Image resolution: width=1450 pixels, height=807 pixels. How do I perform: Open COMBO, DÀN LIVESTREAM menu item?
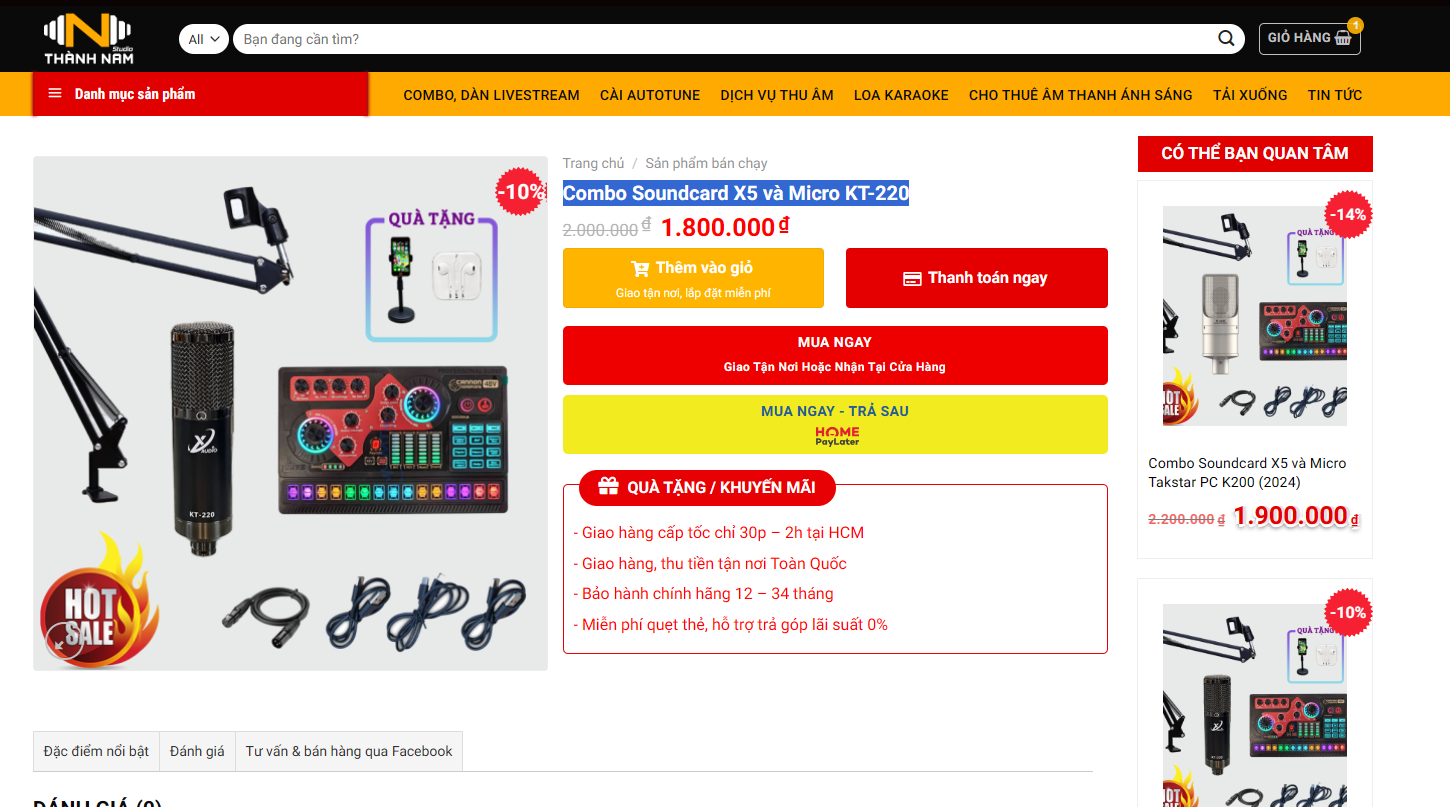pyautogui.click(x=491, y=95)
